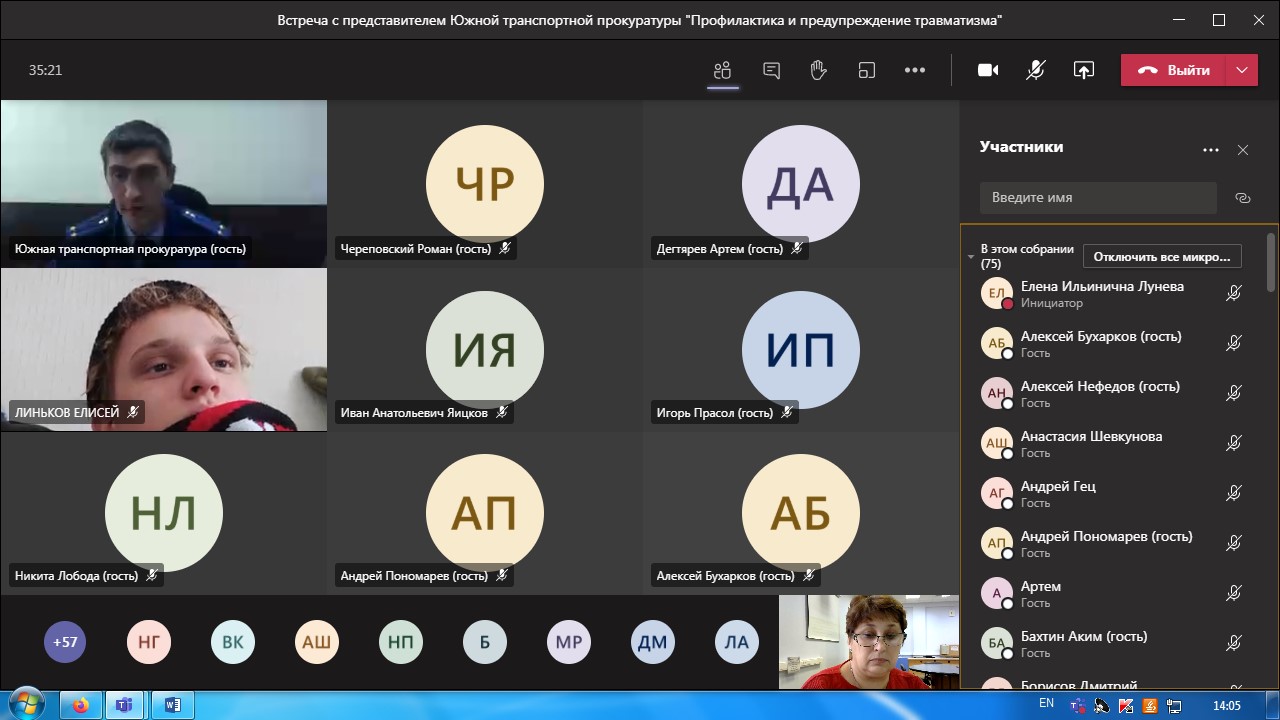Toggle your microphone mute
Image resolution: width=1280 pixels, height=720 pixels.
point(1035,70)
